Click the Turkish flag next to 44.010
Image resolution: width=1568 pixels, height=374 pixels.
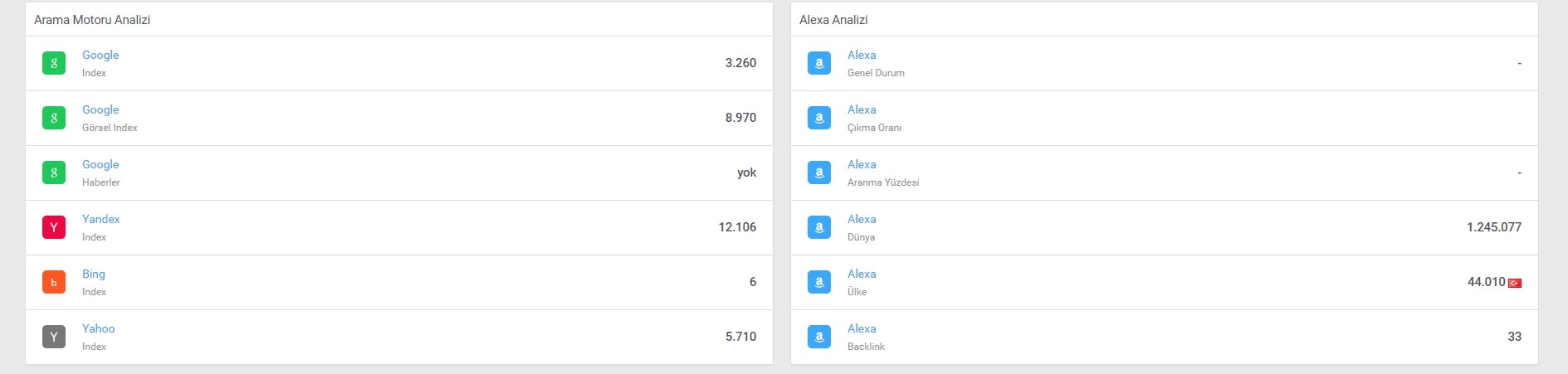(x=1515, y=283)
